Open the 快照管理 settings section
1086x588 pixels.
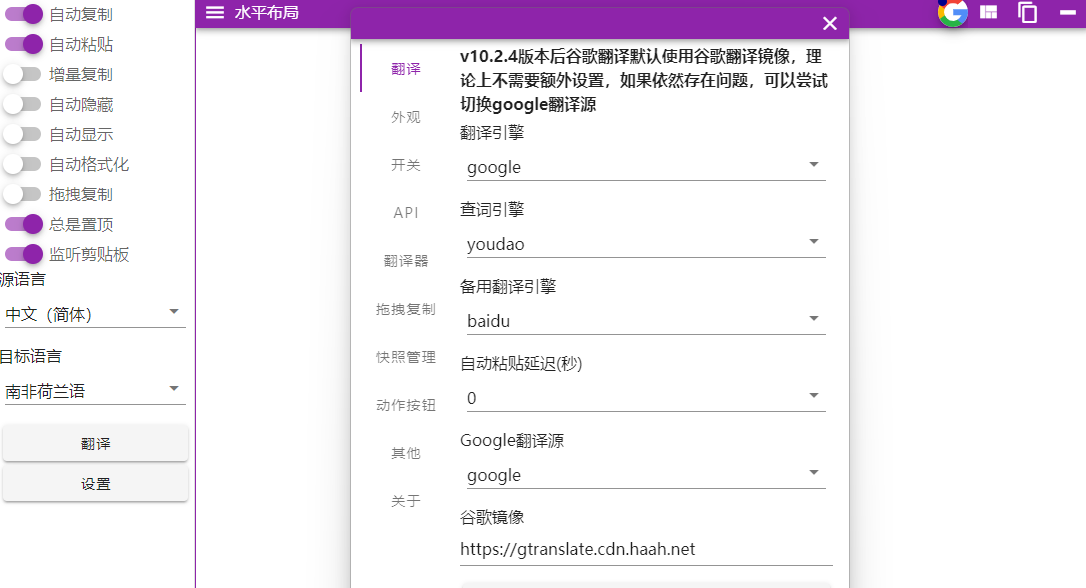[x=405, y=356]
